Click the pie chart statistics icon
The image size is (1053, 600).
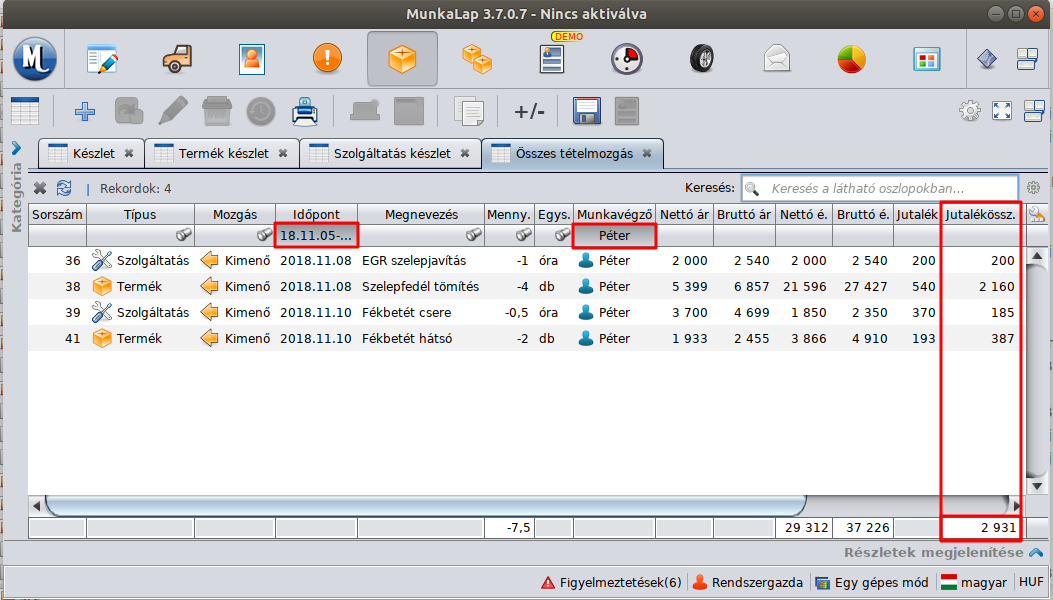click(851, 59)
